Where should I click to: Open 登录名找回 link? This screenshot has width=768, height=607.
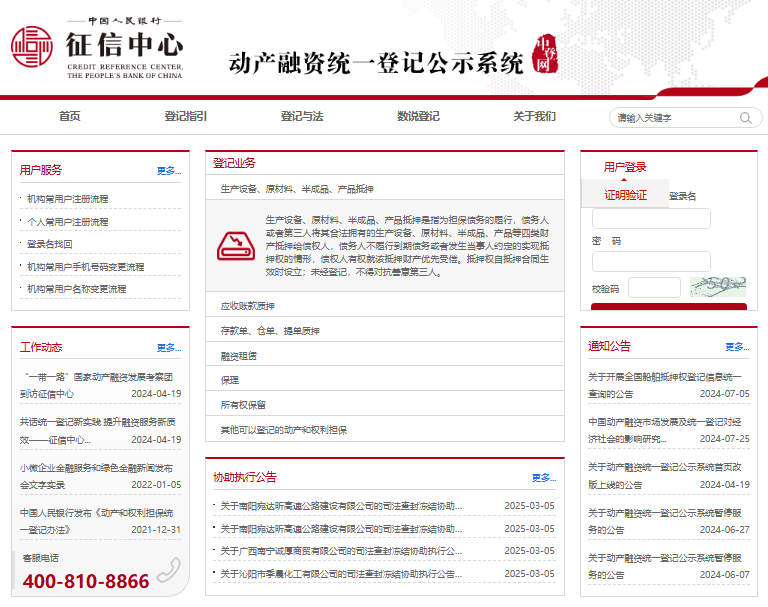click(x=49, y=244)
